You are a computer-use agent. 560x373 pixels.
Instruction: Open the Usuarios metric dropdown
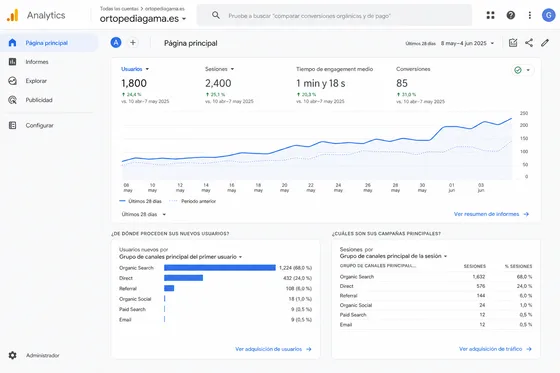pos(135,69)
